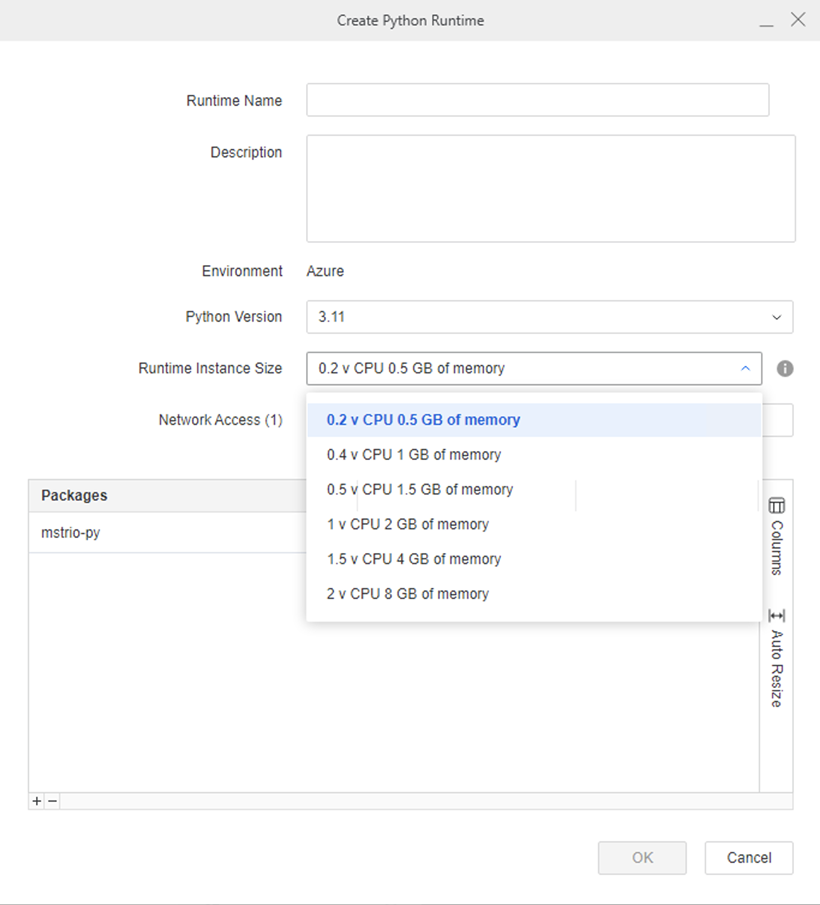
Task: Minimize the Create Python Runtime dialog
Action: point(766,21)
